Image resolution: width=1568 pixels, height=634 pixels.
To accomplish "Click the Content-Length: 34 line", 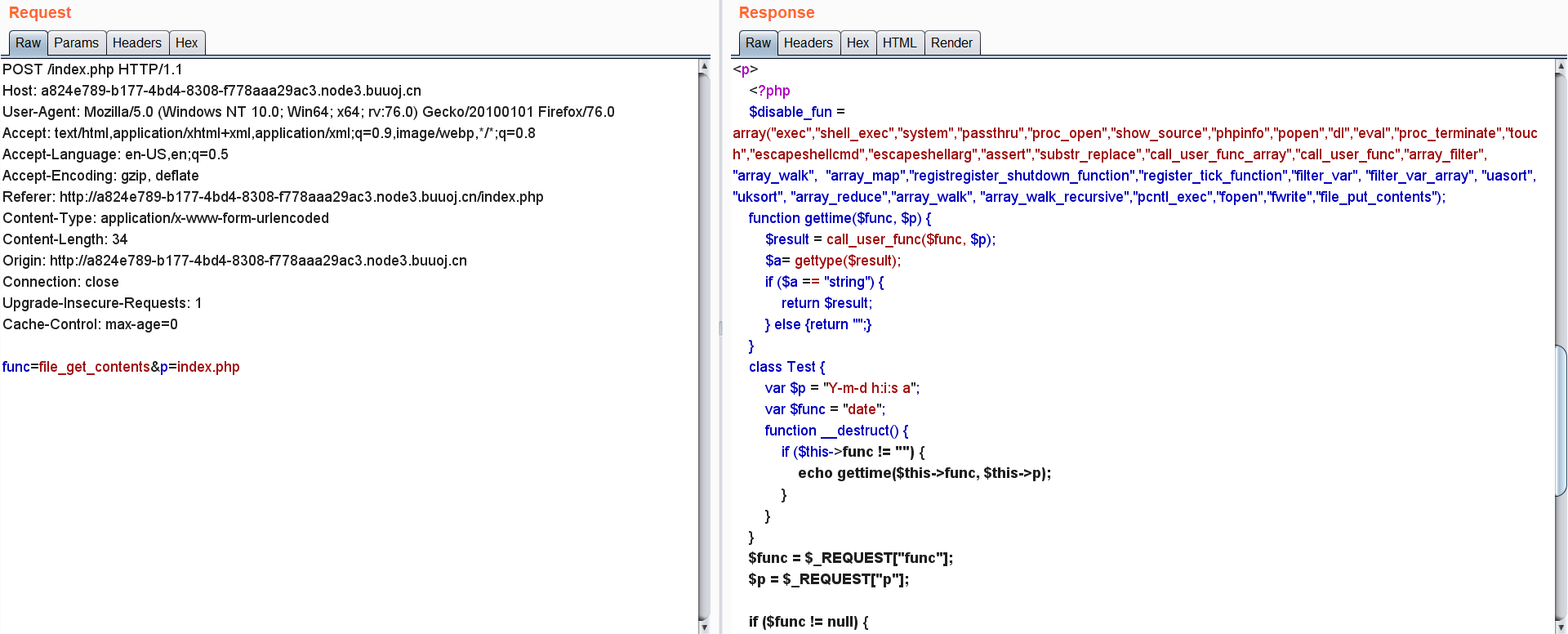I will tap(65, 239).
